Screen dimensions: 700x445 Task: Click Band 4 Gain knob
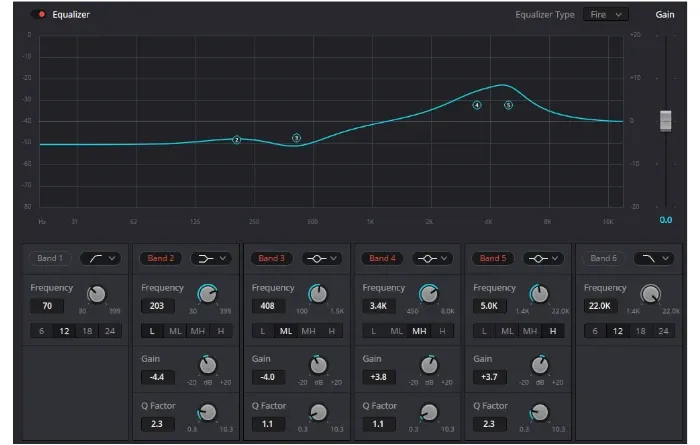click(429, 365)
